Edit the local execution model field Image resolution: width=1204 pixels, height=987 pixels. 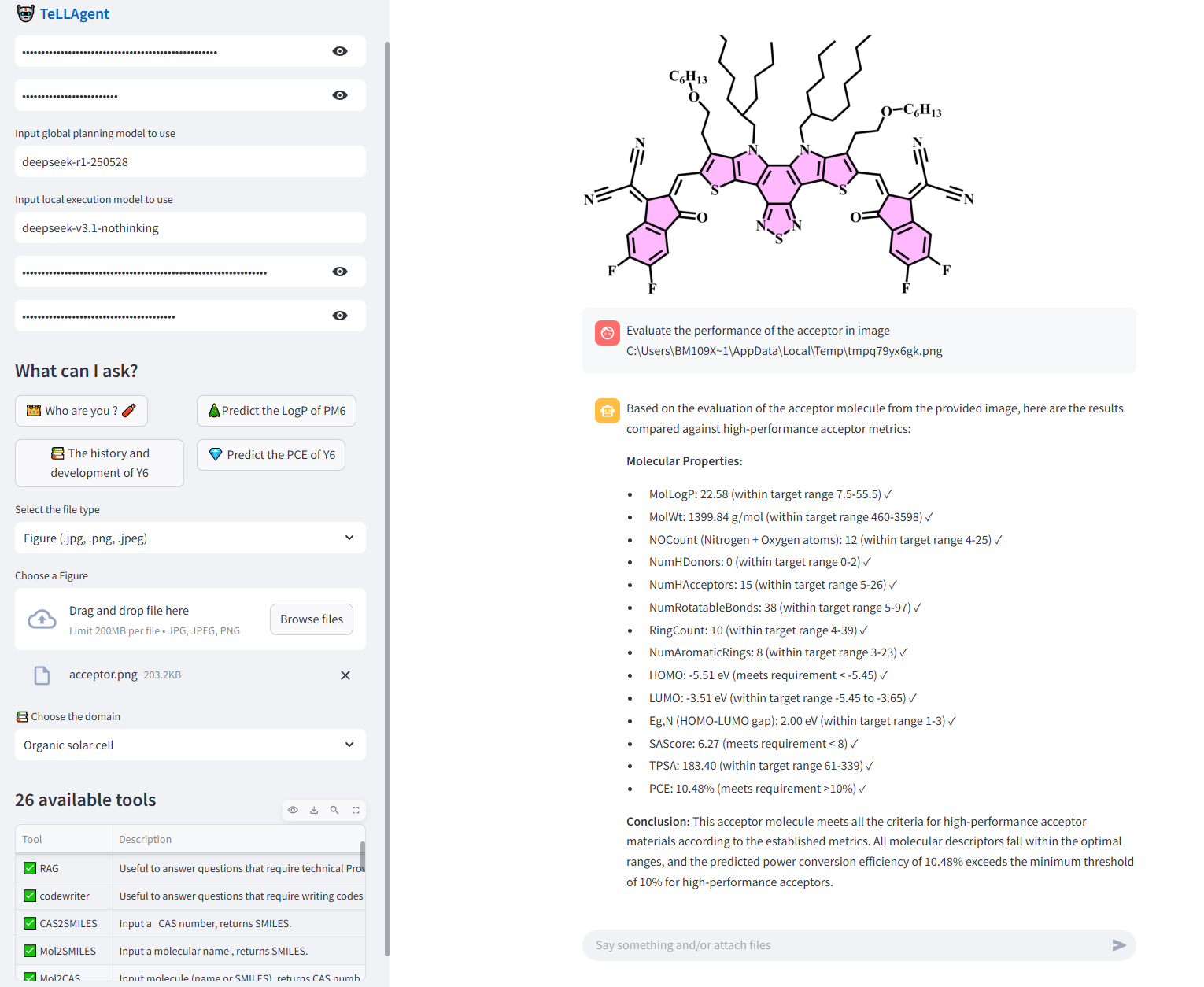[x=190, y=227]
